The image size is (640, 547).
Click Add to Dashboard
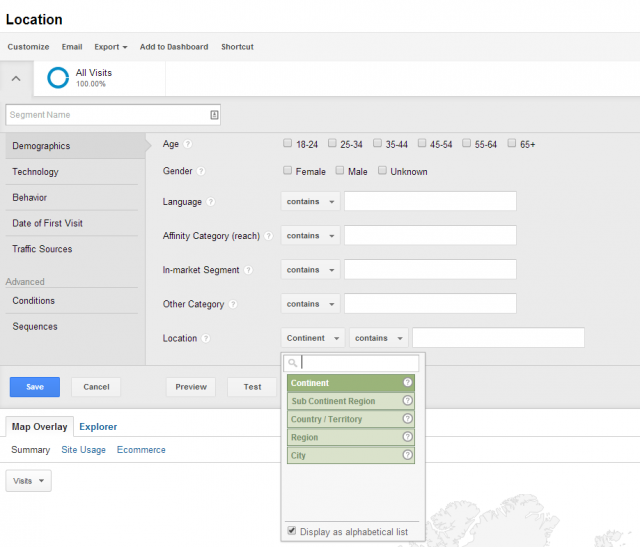(x=174, y=47)
